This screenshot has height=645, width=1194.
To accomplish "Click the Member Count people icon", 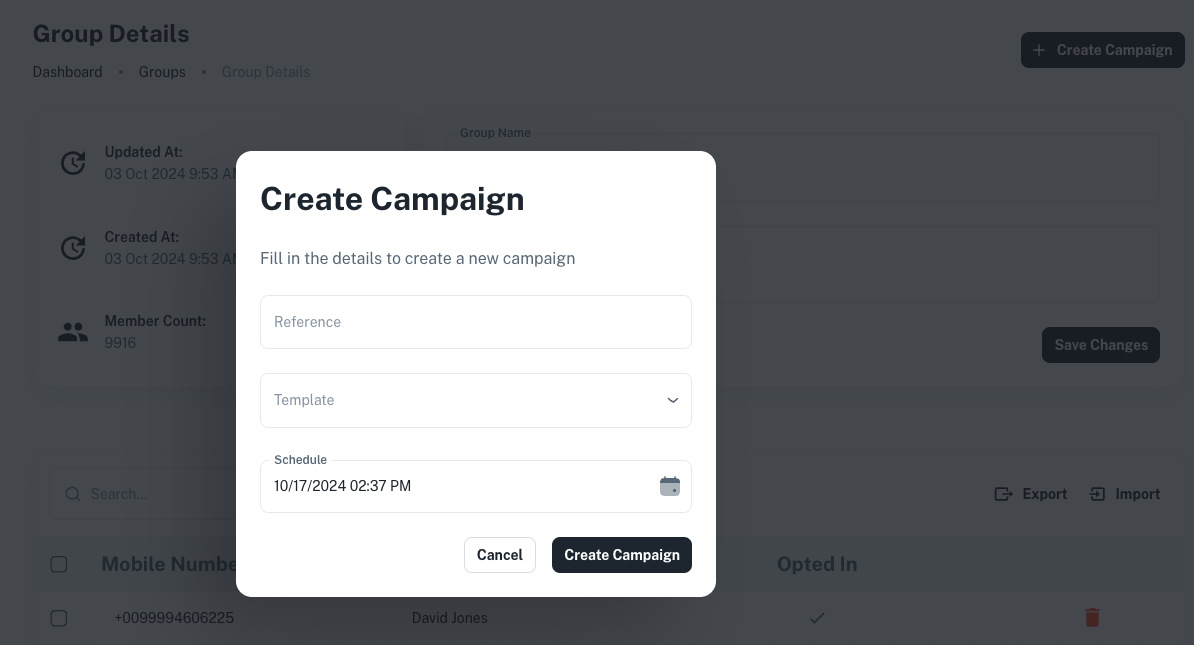I will click(x=73, y=333).
